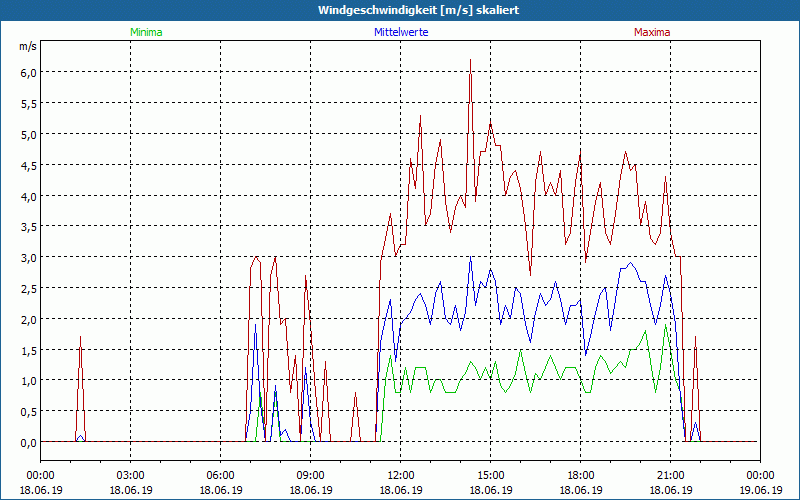Click the 15:00 time axis label

coord(491,476)
